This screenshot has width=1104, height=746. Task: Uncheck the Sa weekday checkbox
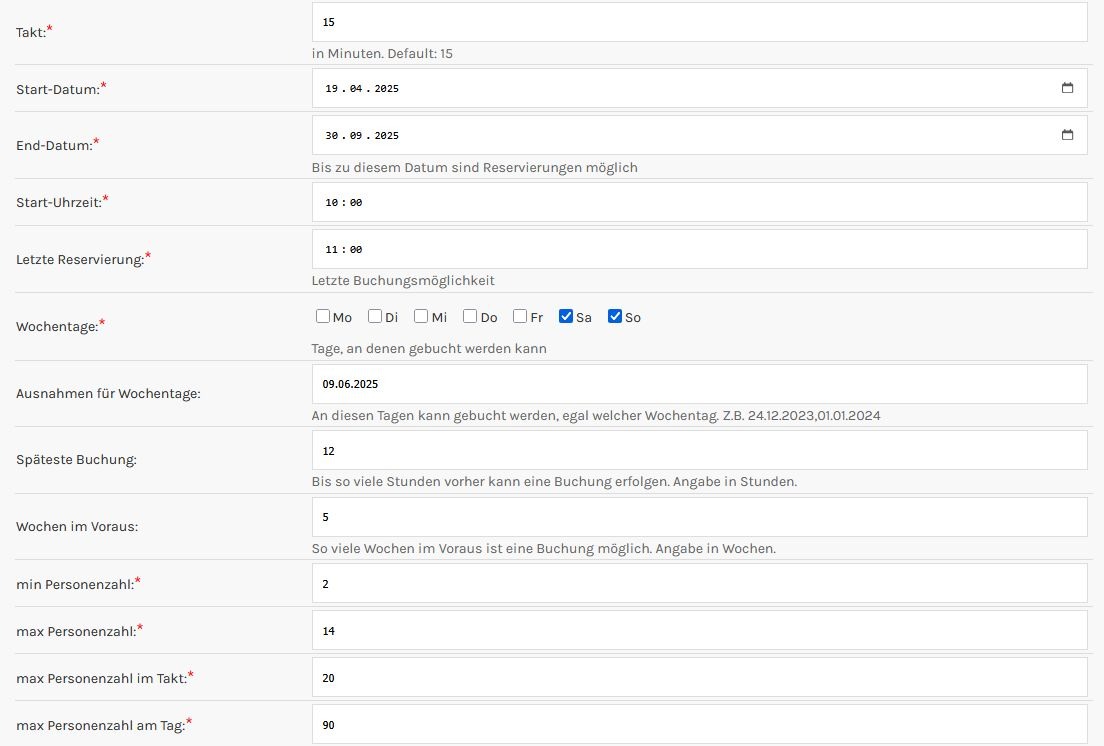[565, 316]
